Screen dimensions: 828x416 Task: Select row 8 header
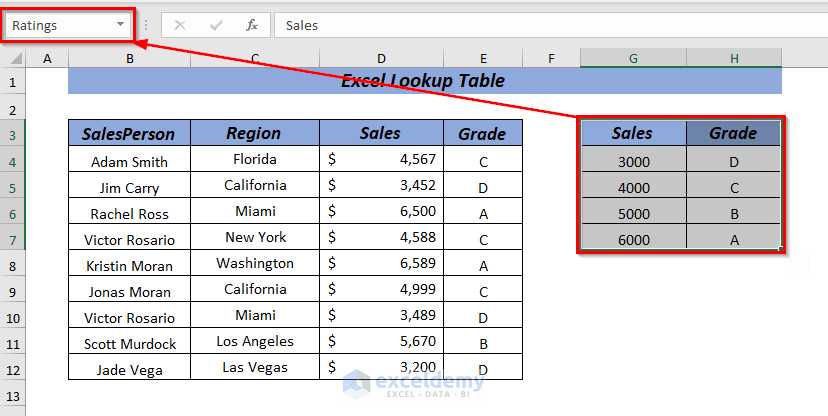[x=13, y=265]
